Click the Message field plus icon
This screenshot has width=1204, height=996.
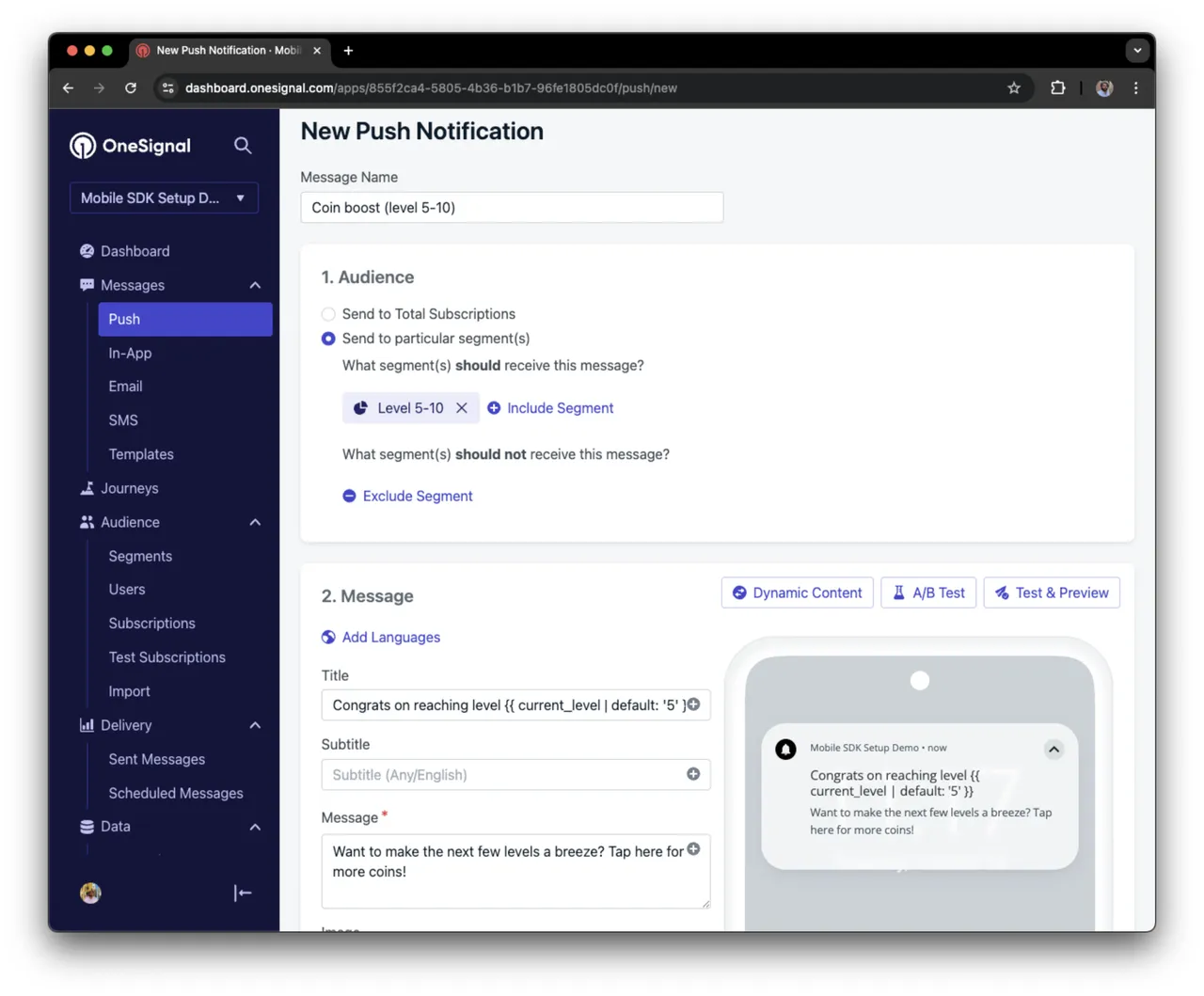click(693, 849)
